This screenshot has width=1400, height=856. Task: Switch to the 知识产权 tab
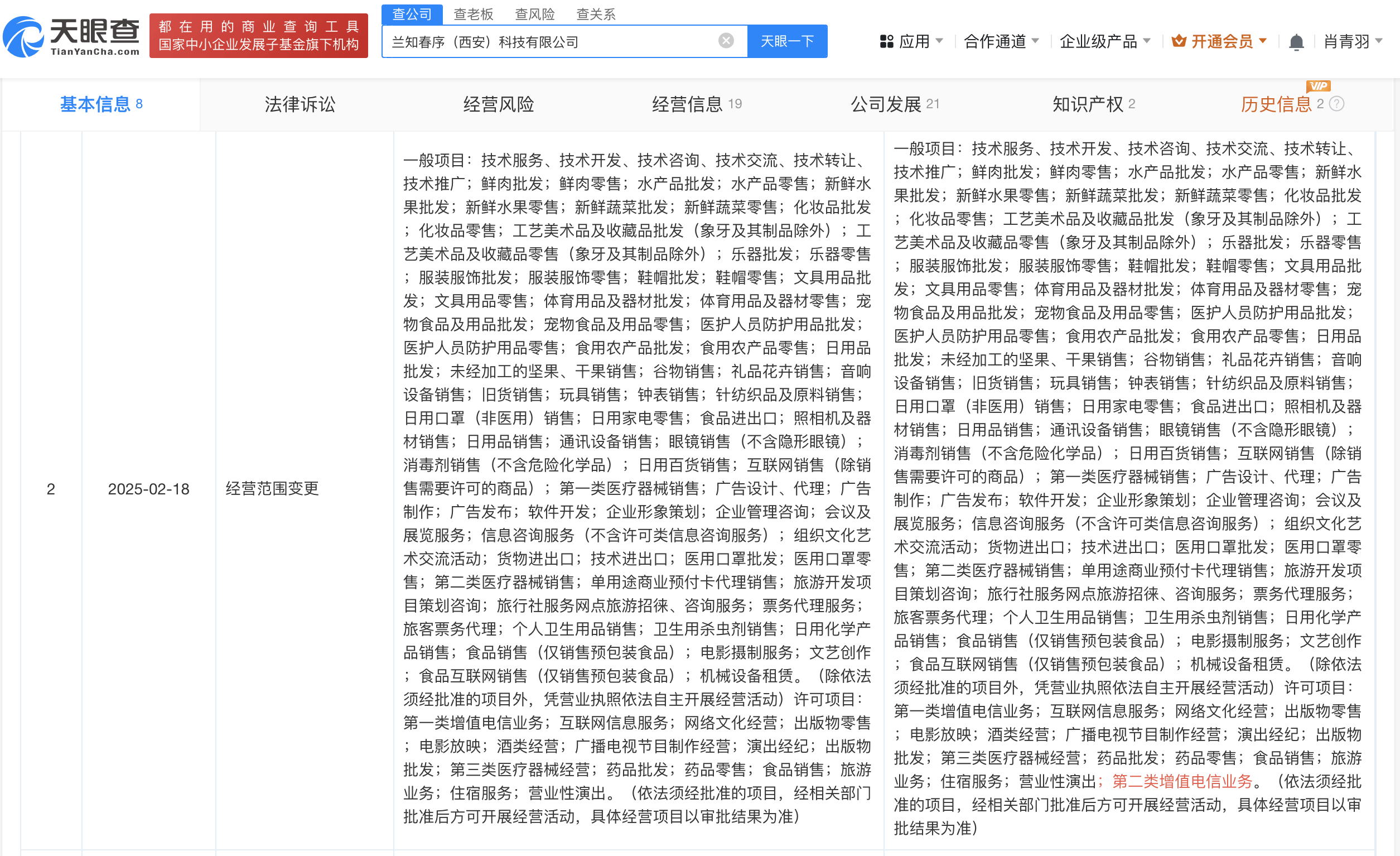click(1093, 104)
